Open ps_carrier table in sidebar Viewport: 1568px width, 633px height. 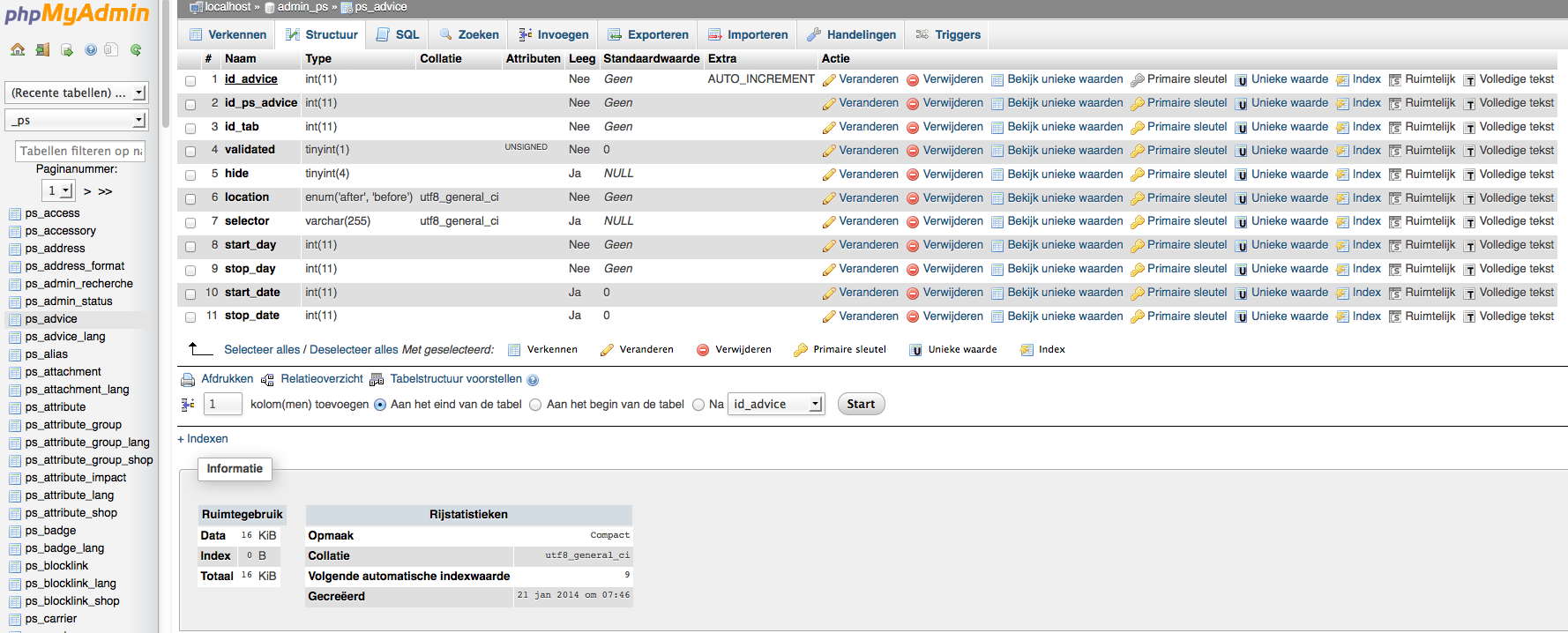(51, 619)
